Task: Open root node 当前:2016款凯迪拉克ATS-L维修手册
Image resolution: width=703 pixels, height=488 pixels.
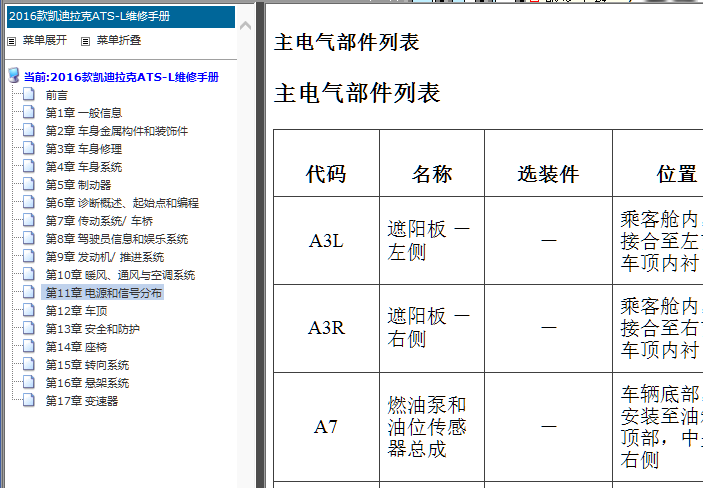Action: (x=121, y=77)
